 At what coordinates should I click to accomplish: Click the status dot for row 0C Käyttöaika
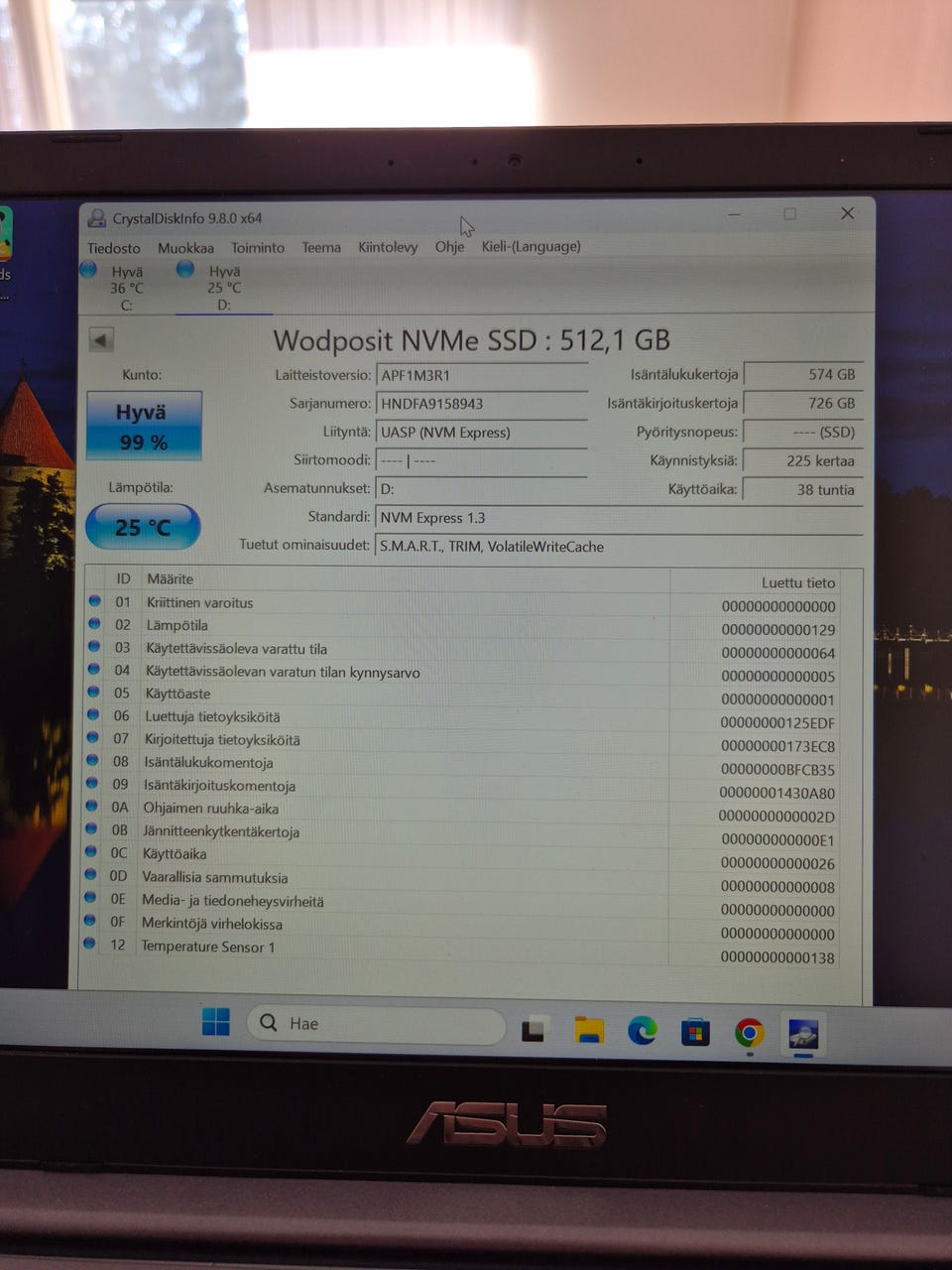click(90, 851)
